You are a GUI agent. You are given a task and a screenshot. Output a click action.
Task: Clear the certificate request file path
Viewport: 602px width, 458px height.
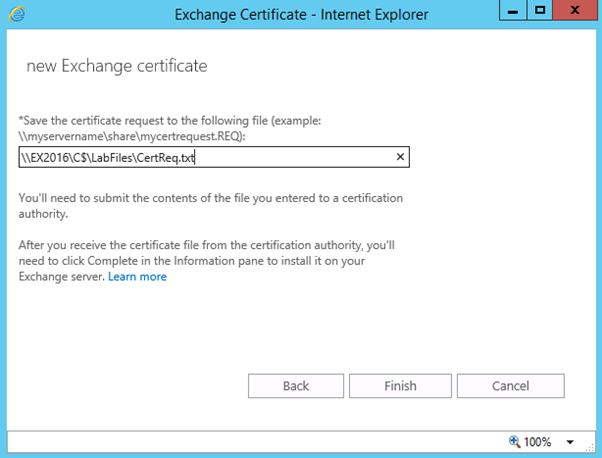(x=400, y=157)
